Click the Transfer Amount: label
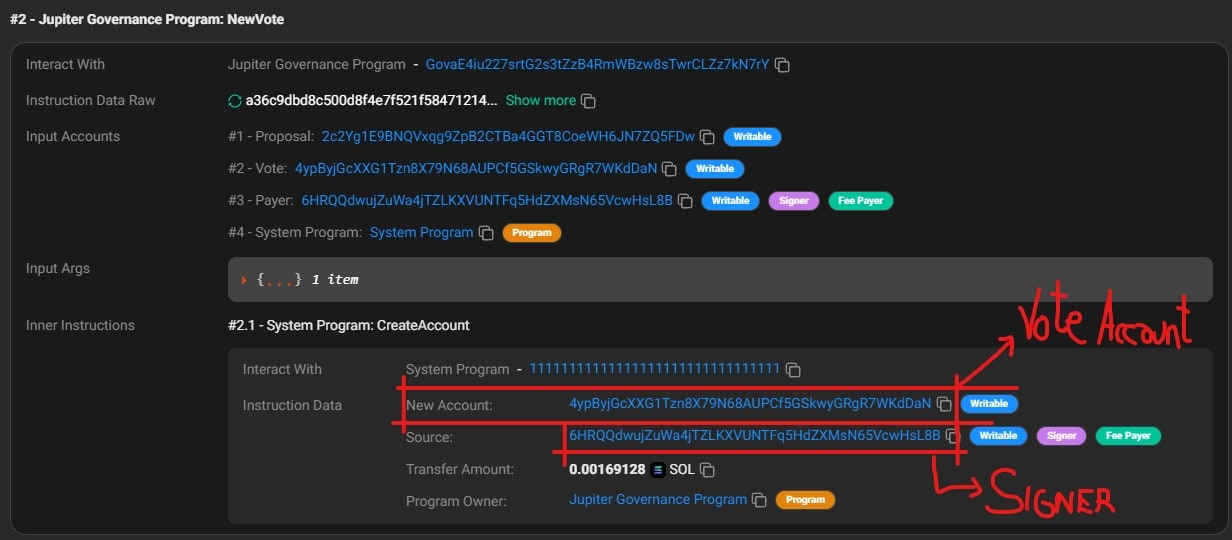 pyautogui.click(x=460, y=468)
